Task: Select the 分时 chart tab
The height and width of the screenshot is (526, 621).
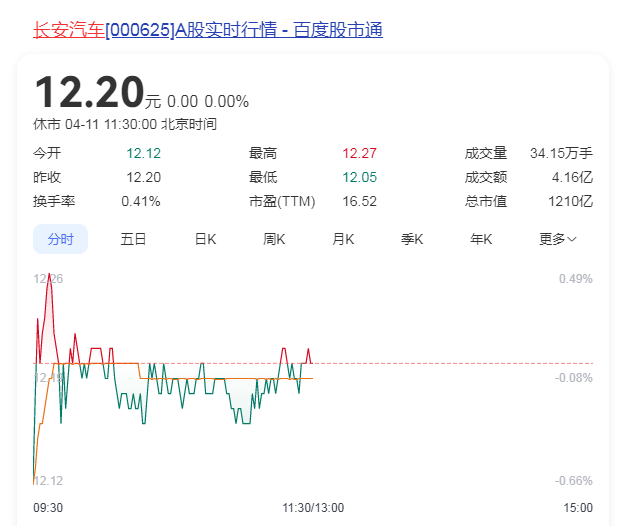Action: pos(60,239)
